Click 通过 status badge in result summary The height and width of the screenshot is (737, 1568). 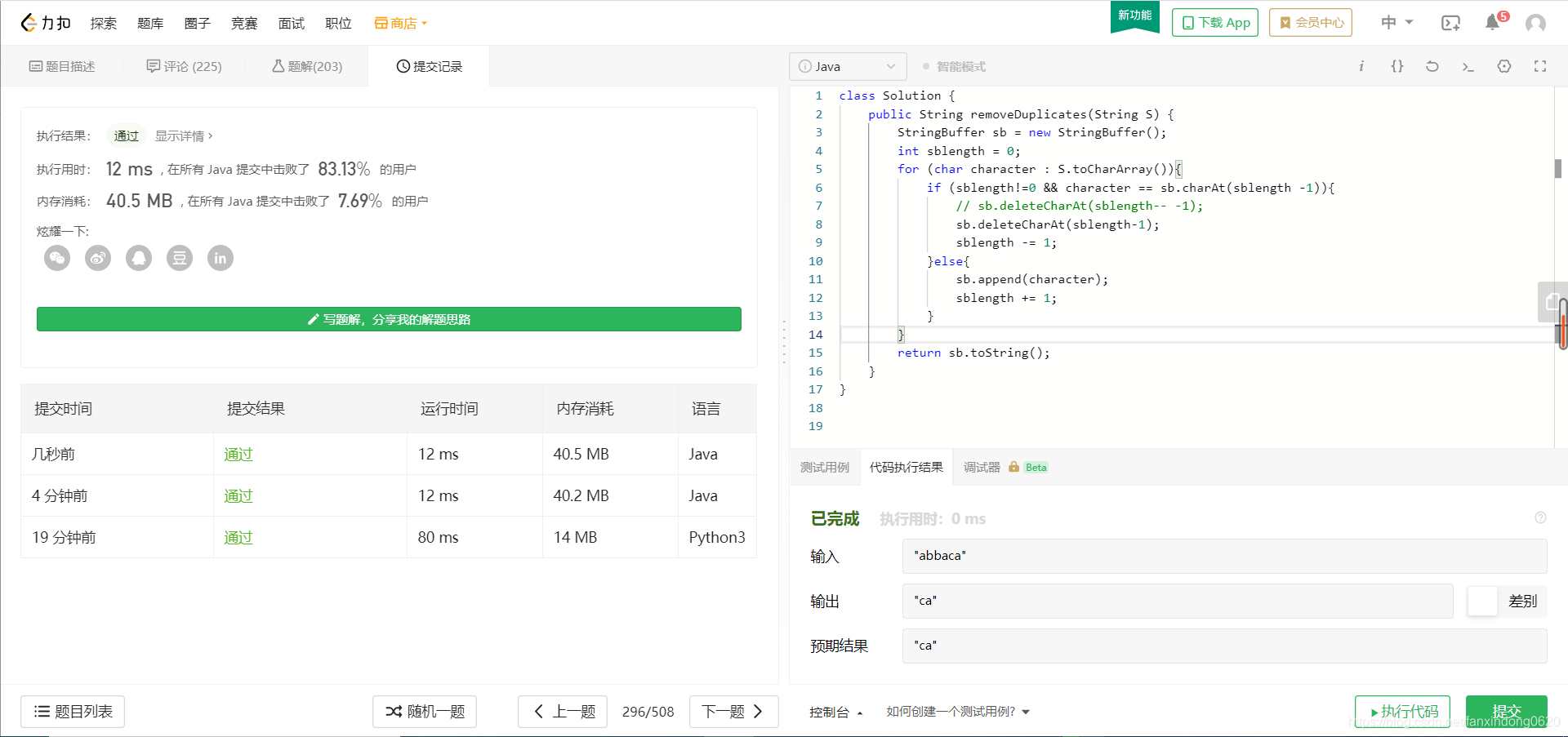pyautogui.click(x=127, y=135)
